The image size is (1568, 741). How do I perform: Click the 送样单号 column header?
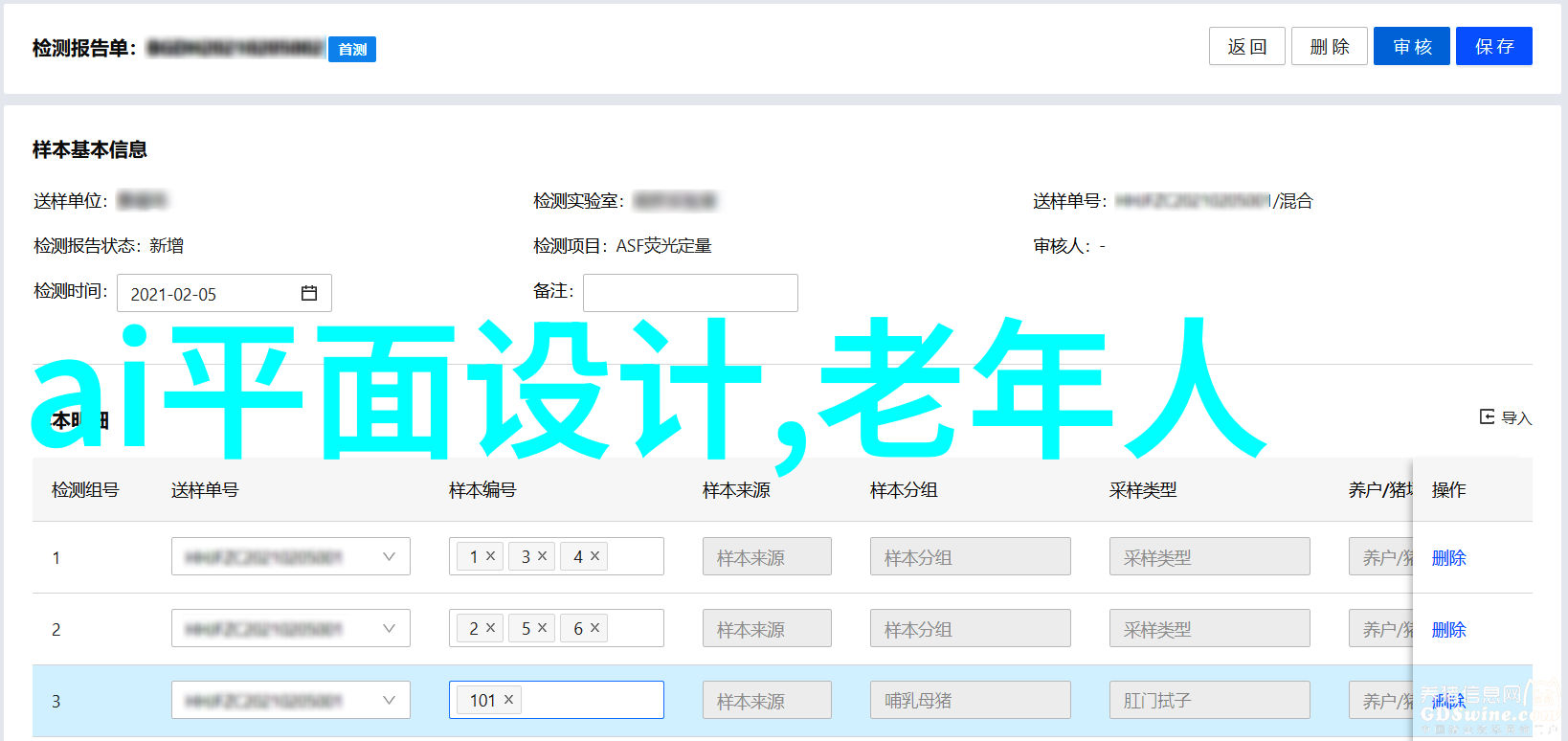pyautogui.click(x=205, y=489)
